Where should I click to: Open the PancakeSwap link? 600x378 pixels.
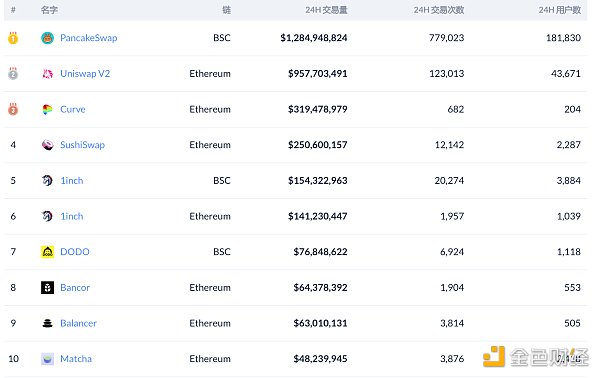point(89,38)
